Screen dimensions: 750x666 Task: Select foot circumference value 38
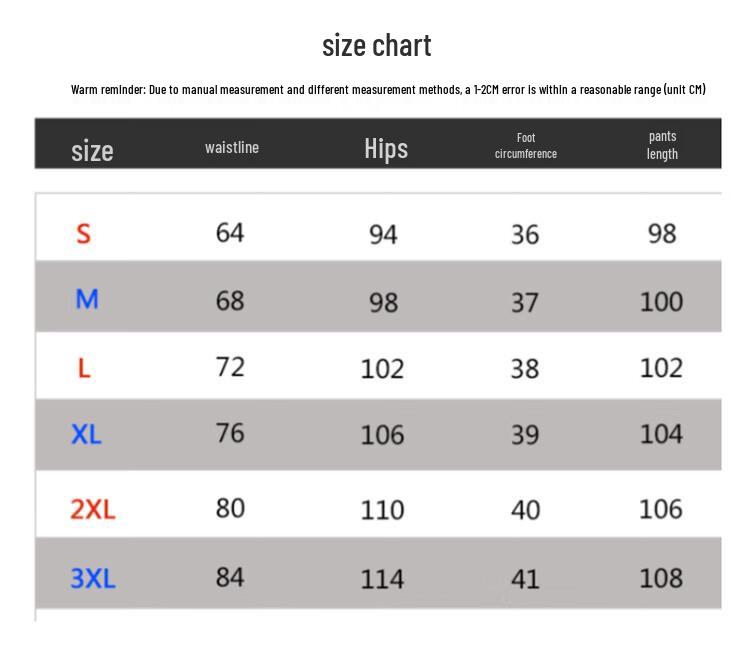point(525,368)
